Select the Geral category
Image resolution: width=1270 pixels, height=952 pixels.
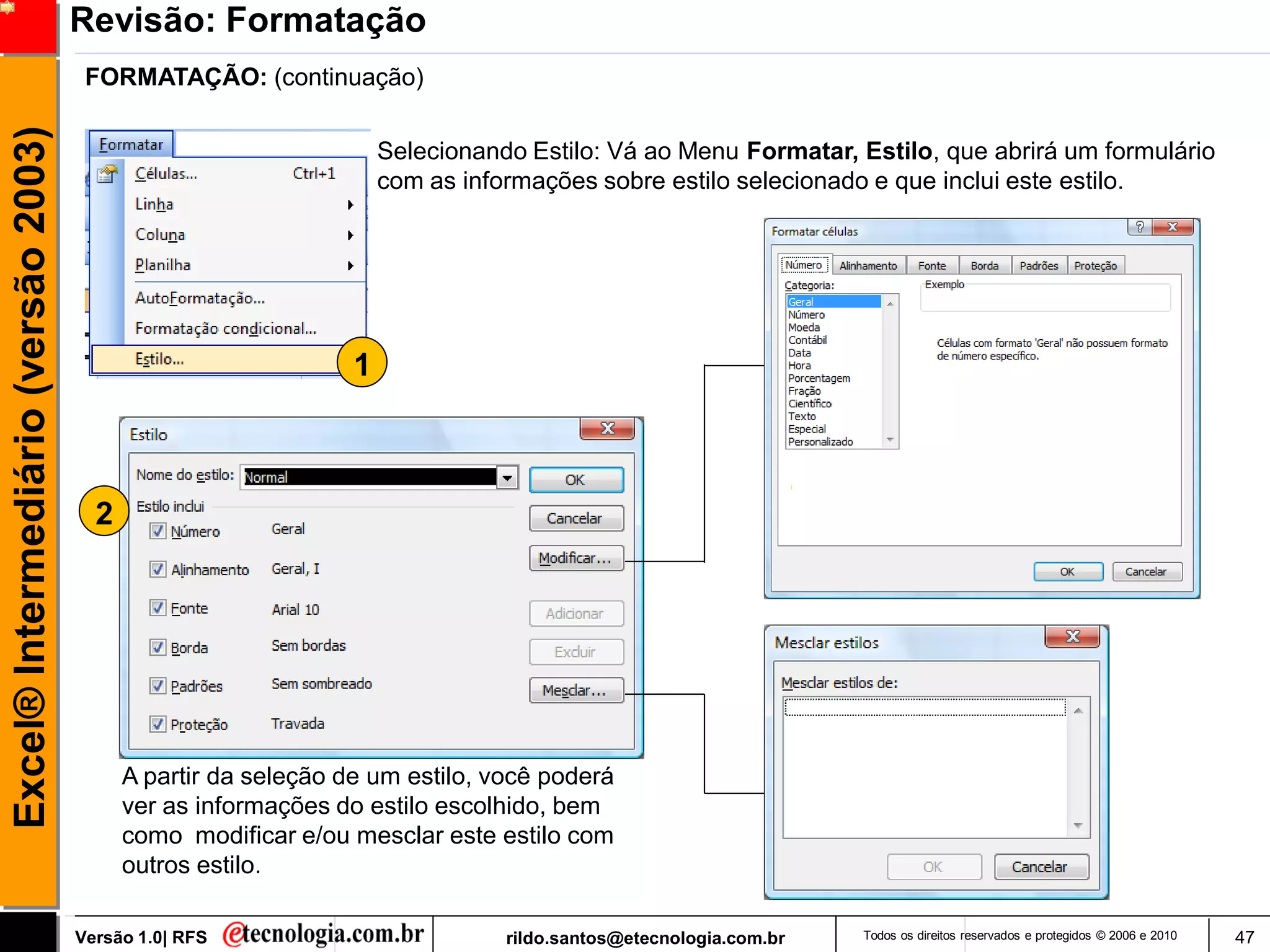pos(833,302)
